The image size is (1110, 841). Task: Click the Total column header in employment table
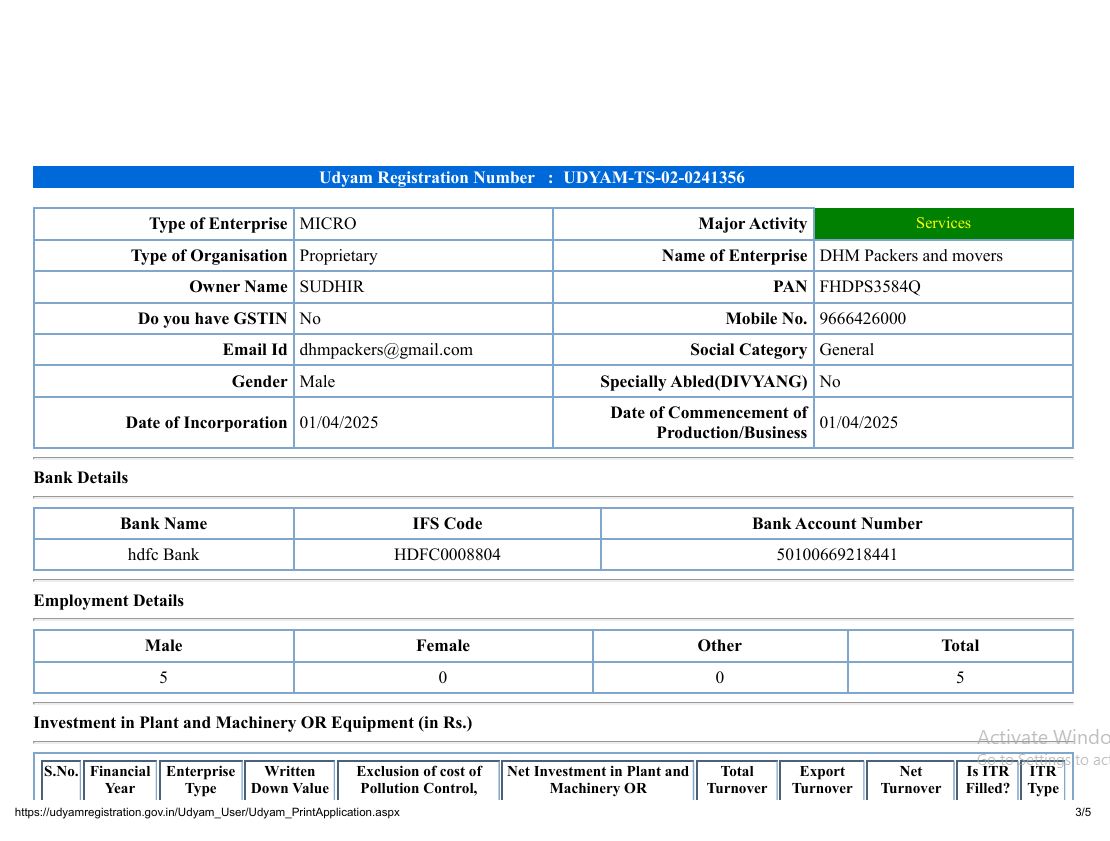tap(961, 646)
